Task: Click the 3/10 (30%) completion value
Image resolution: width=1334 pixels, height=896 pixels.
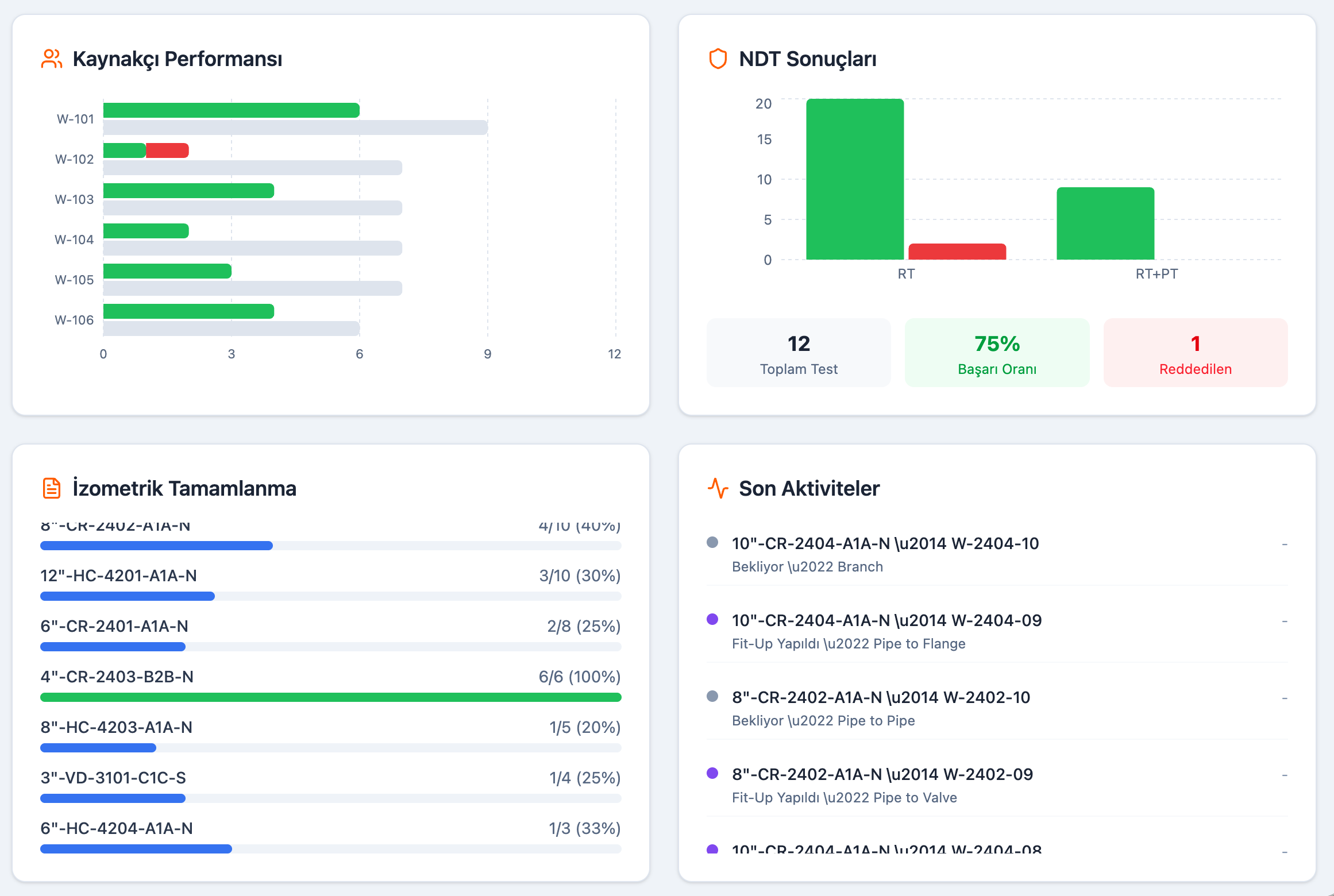Action: [x=580, y=576]
